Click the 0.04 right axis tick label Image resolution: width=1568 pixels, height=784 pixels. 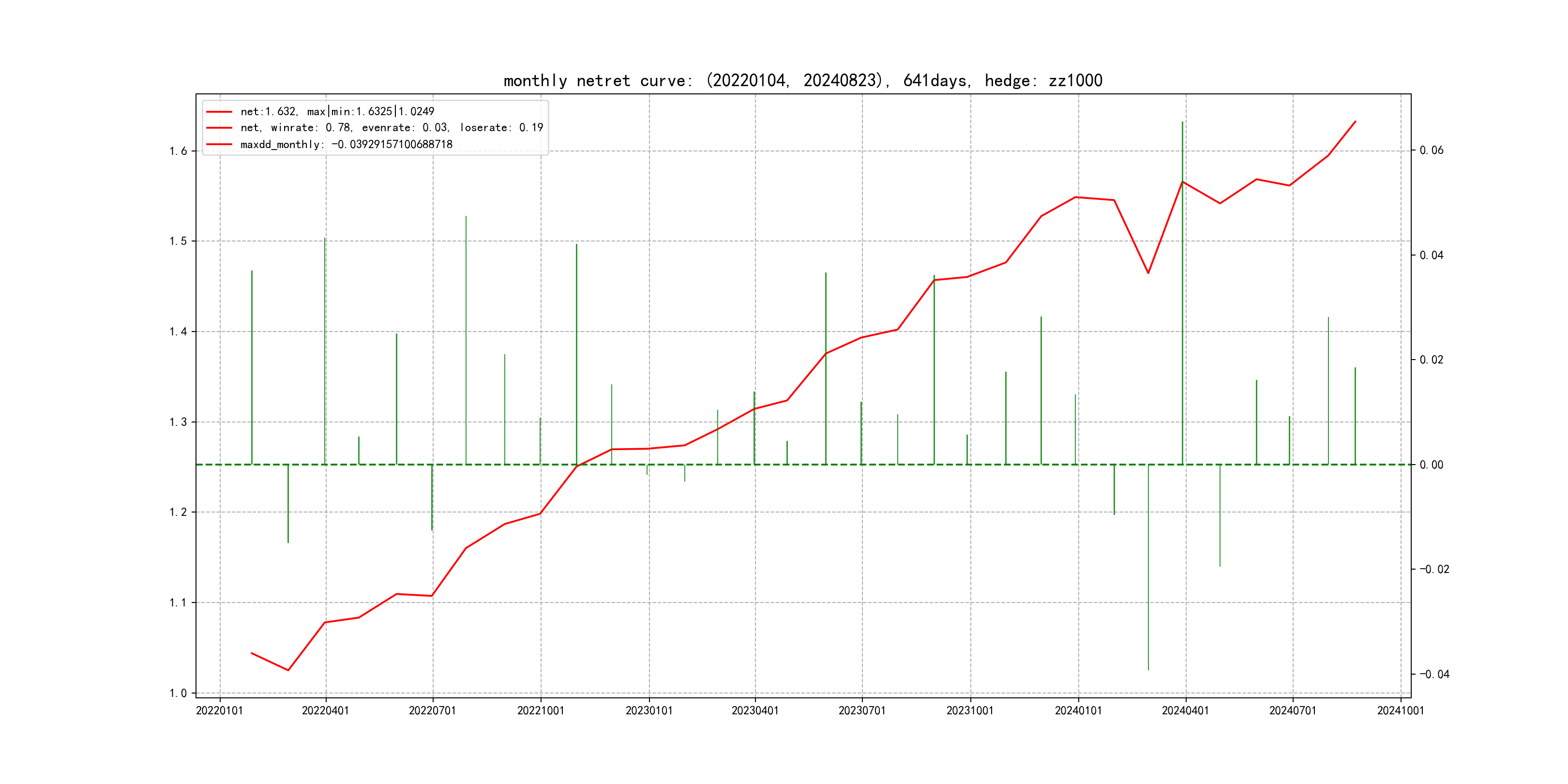tap(1431, 255)
